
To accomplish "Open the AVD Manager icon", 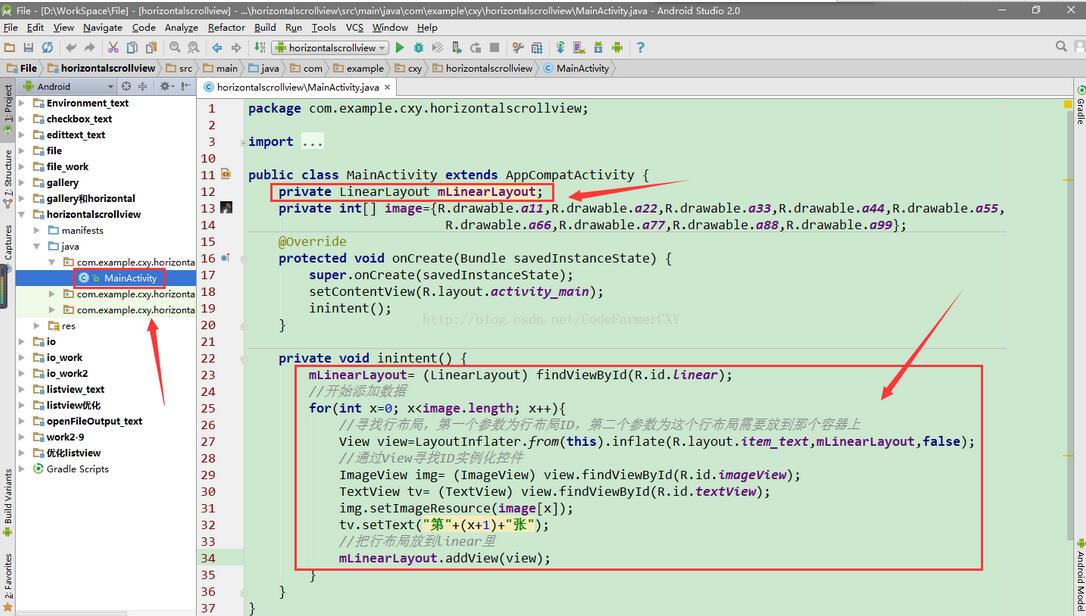I will 579,47.
